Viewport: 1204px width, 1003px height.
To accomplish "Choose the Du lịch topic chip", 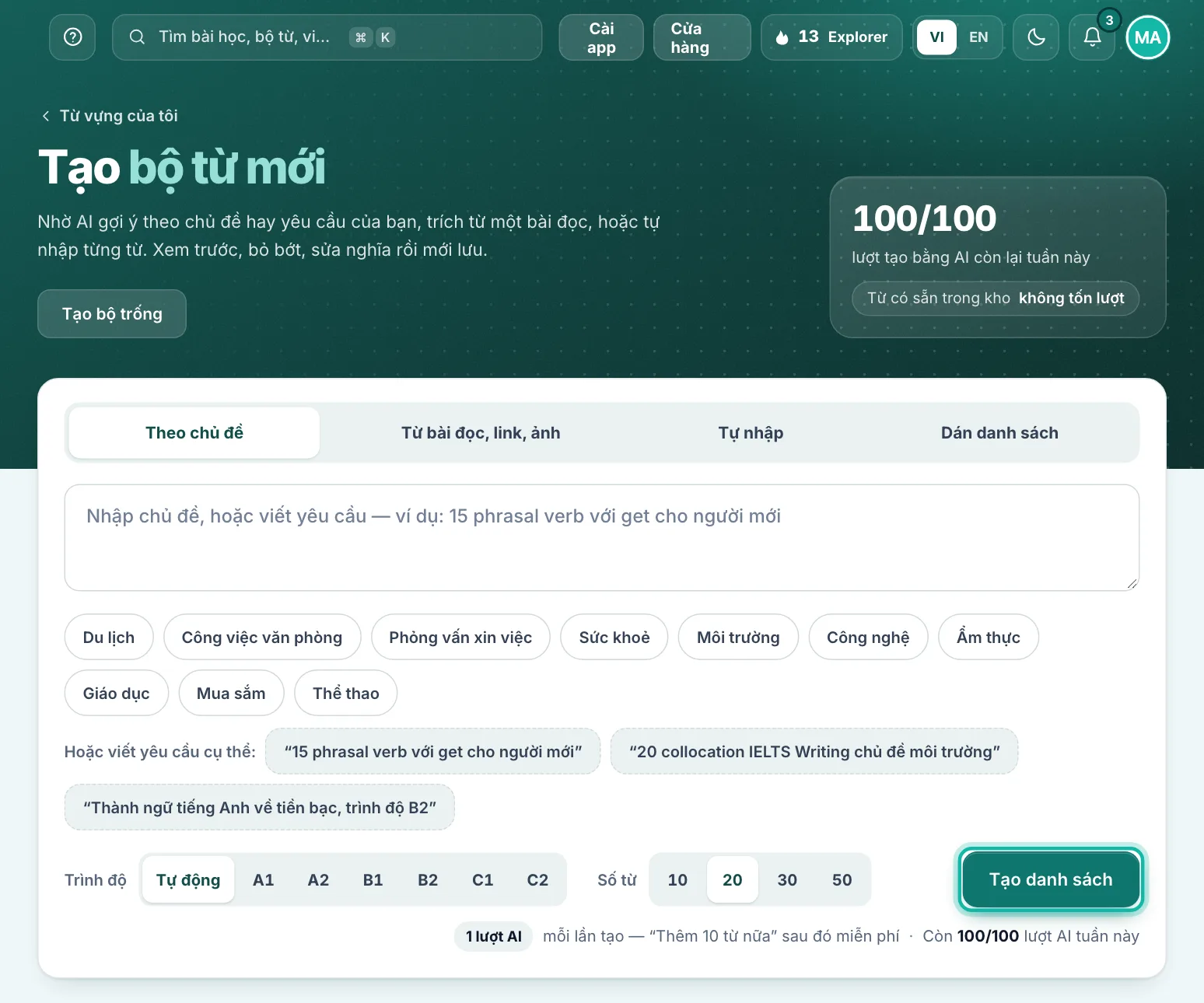I will pyautogui.click(x=109, y=638).
